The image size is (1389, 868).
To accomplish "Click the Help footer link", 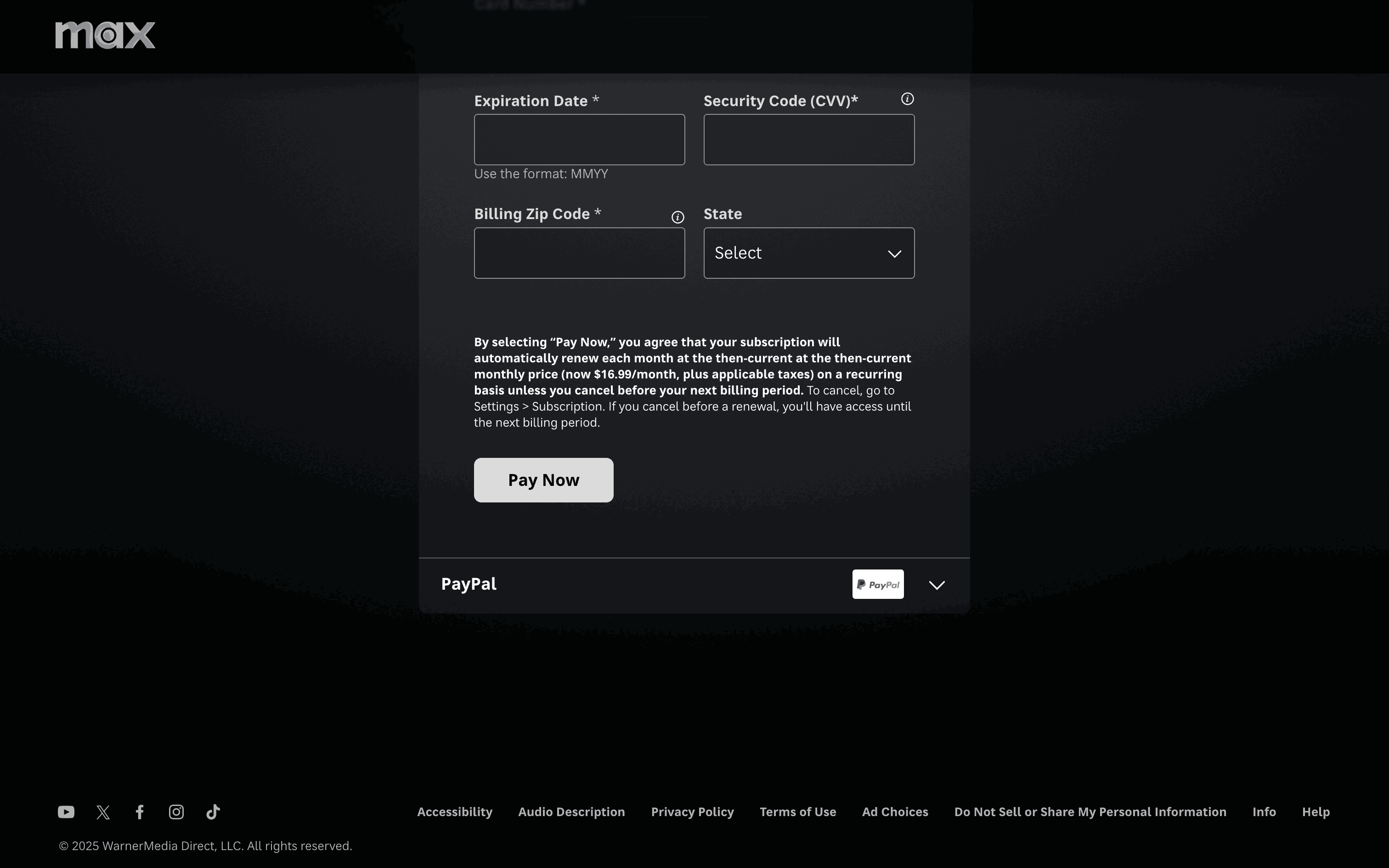I will click(x=1315, y=812).
